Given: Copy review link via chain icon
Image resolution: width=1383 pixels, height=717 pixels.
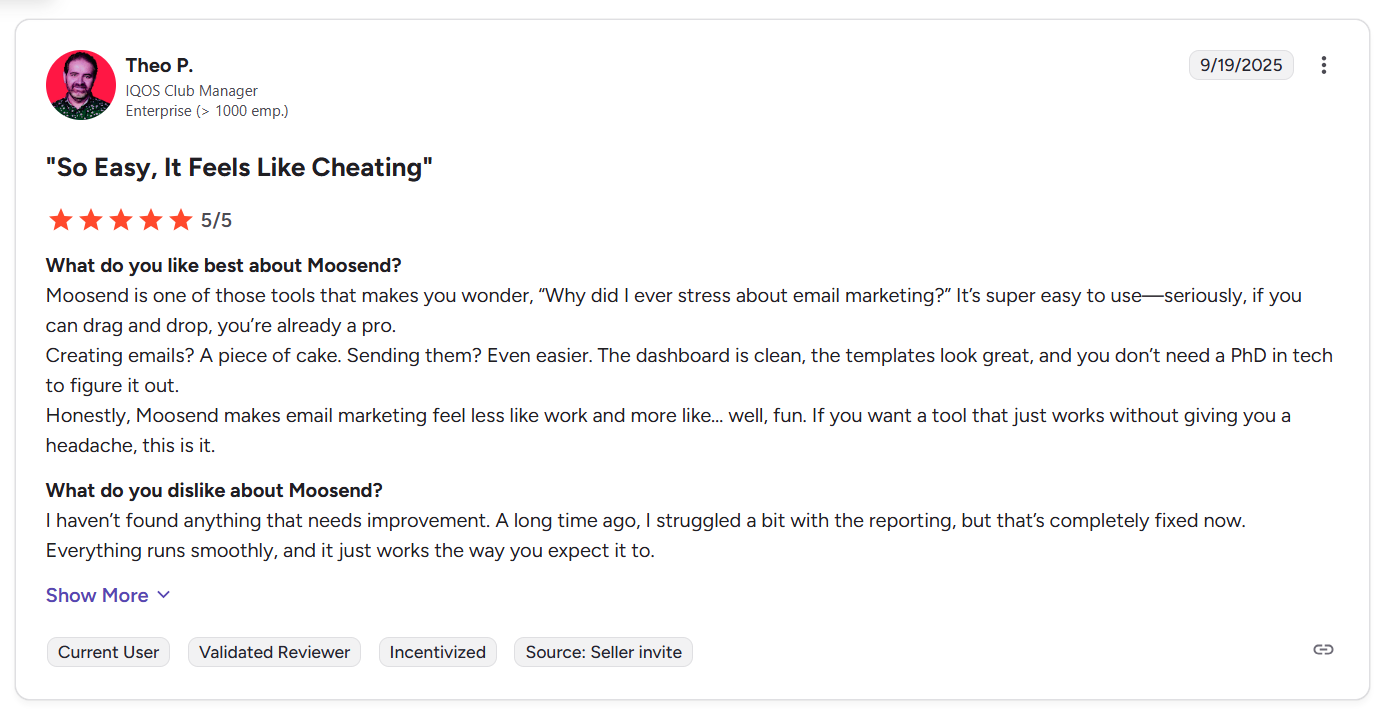Looking at the screenshot, I should pos(1323,649).
